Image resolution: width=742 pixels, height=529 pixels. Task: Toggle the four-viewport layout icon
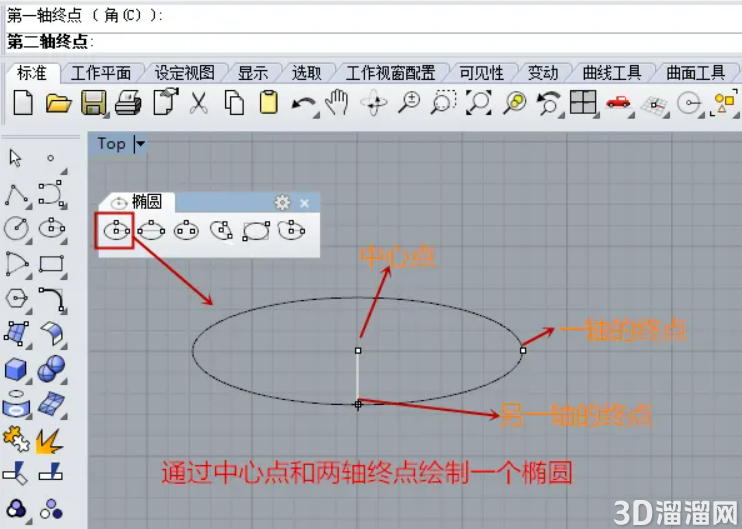[583, 102]
